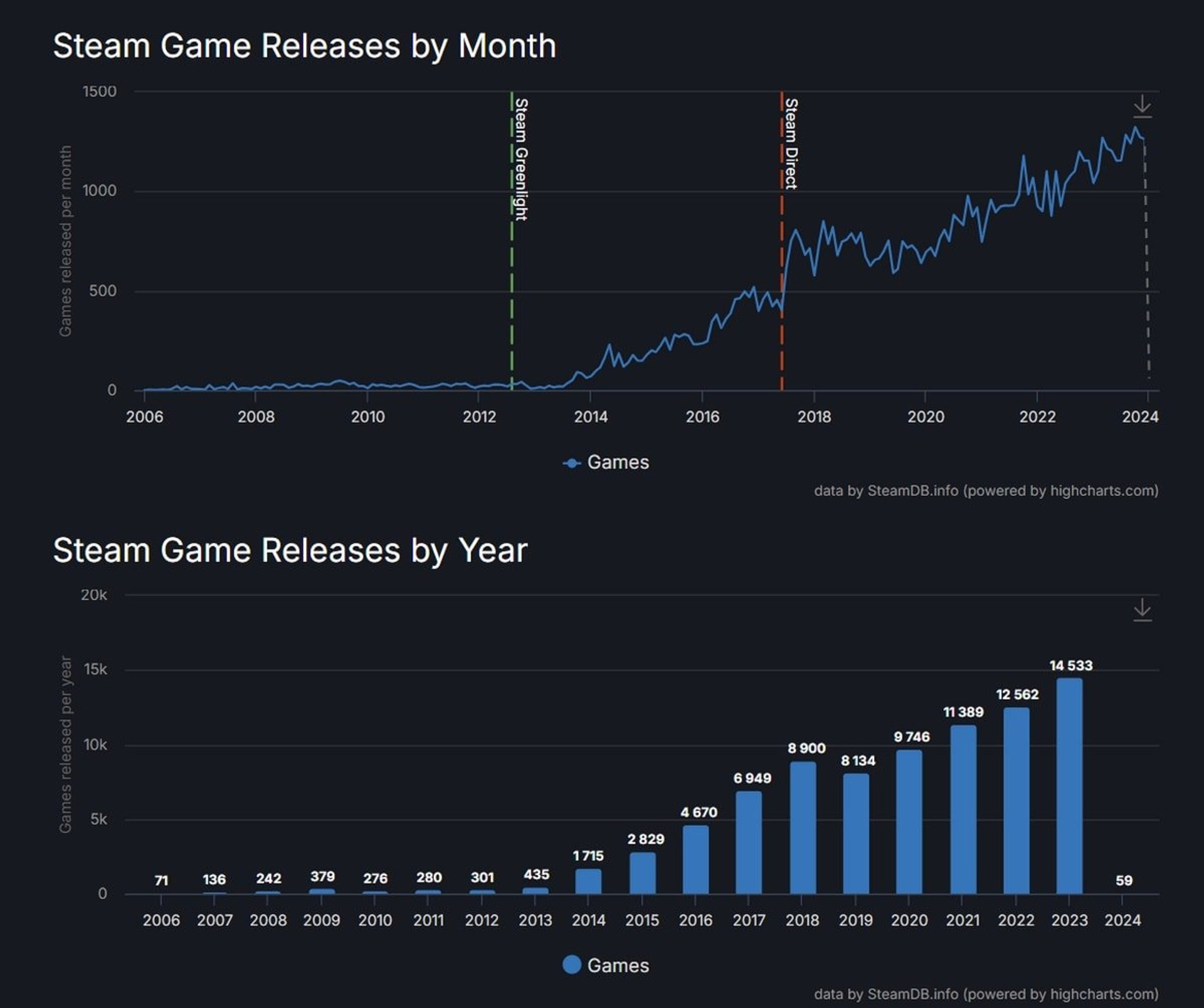Image resolution: width=1204 pixels, height=1008 pixels.
Task: Click the data label 276 for 2010
Action: click(x=375, y=878)
